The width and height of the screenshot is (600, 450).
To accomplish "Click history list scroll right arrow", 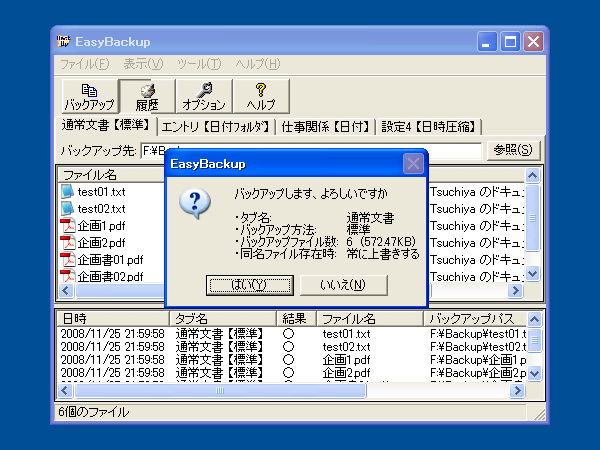I will (x=517, y=391).
